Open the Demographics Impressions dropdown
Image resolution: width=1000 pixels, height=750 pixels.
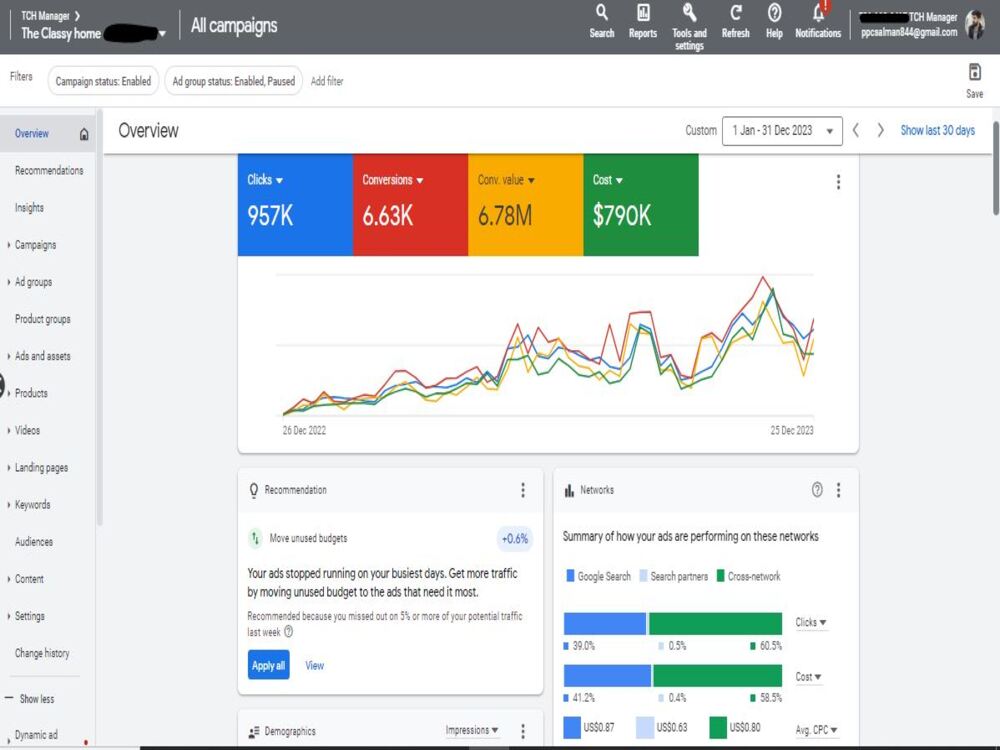click(472, 730)
